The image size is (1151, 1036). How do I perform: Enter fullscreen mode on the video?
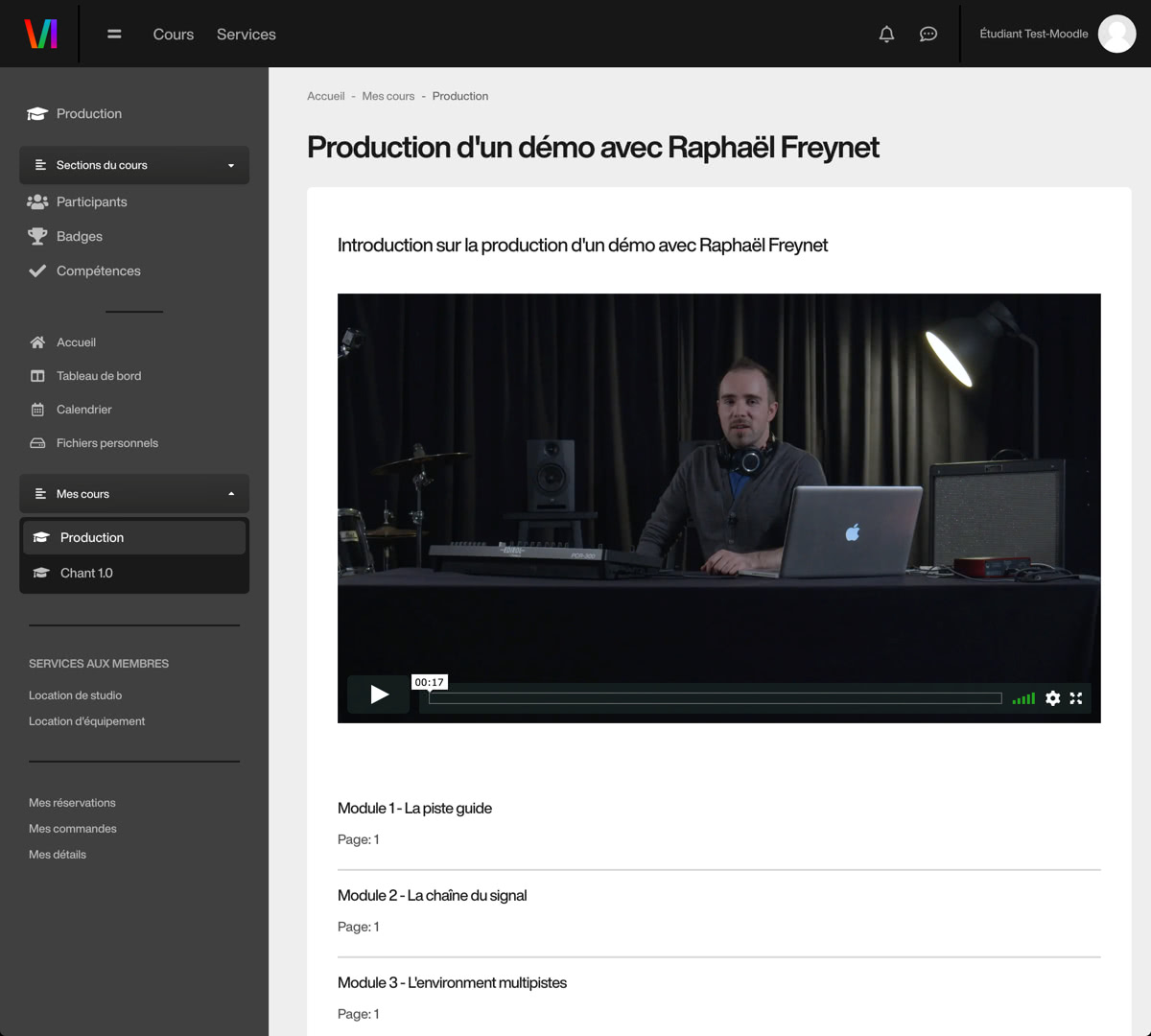click(x=1076, y=698)
